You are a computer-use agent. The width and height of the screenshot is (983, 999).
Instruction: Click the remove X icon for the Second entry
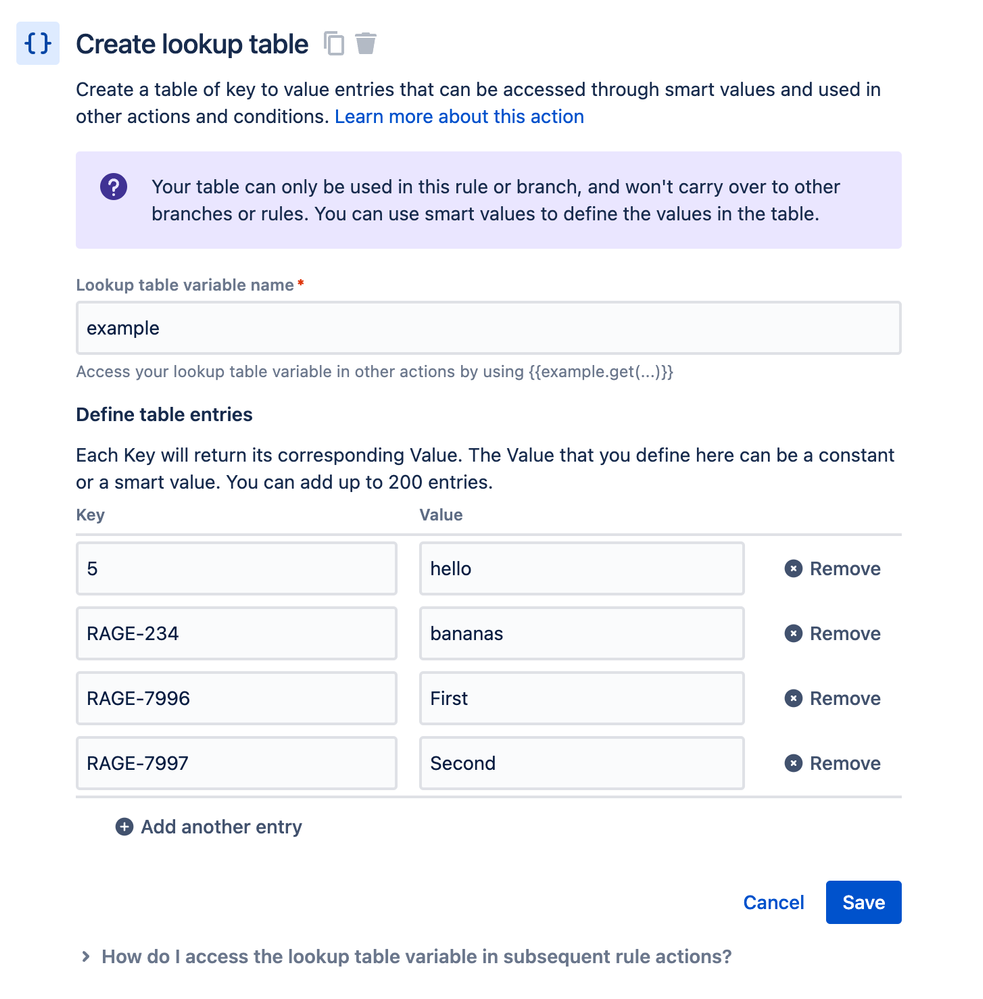(793, 764)
